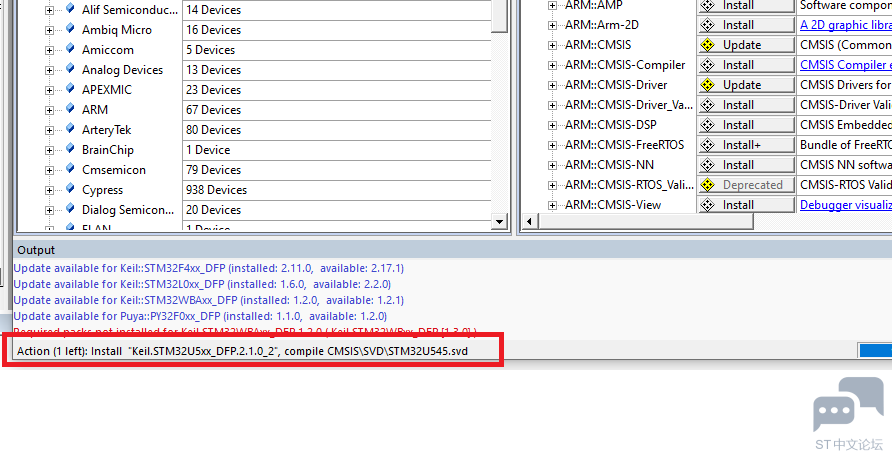Image resolution: width=892 pixels, height=460 pixels.
Task: Open the Debugger visualization link
Action: tap(845, 205)
